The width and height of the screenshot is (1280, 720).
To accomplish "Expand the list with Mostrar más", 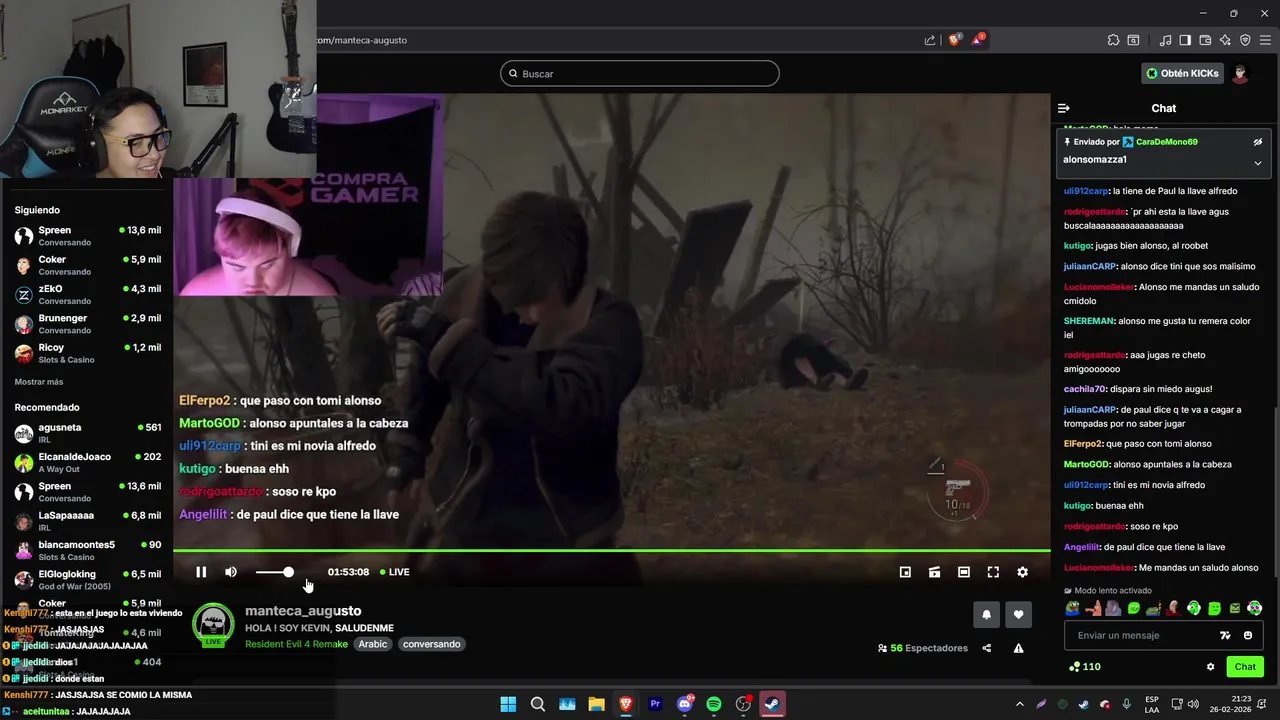I will point(39,382).
